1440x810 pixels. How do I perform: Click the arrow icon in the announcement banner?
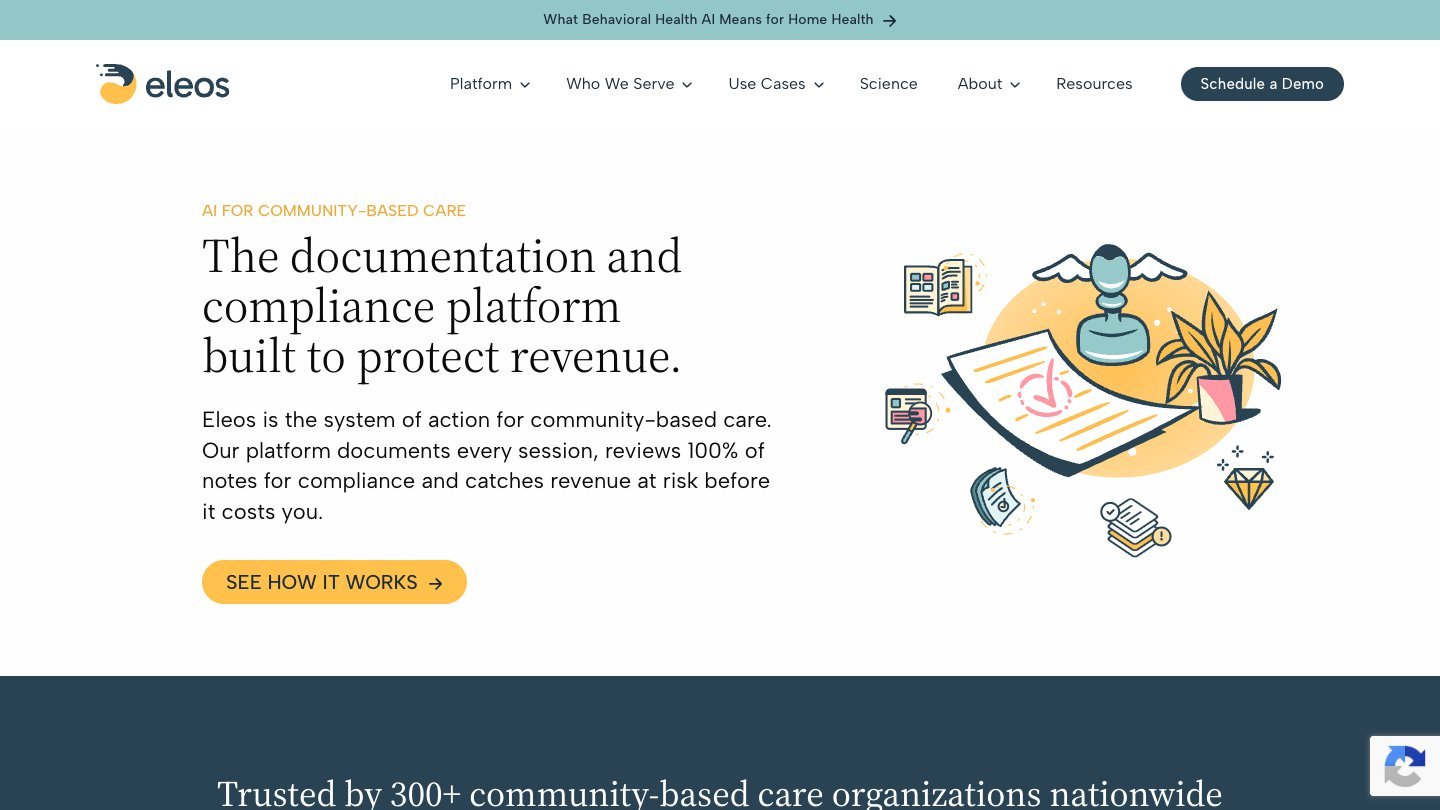pos(890,20)
